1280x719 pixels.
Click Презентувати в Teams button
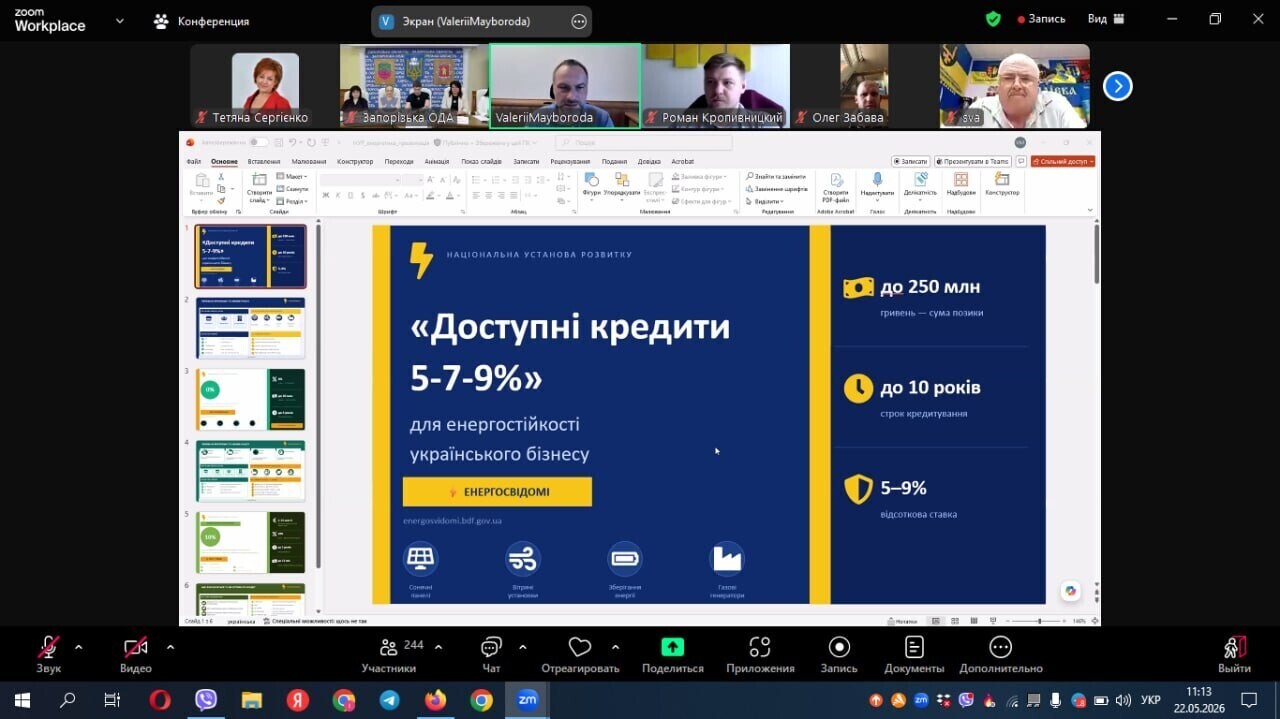[x=973, y=161]
